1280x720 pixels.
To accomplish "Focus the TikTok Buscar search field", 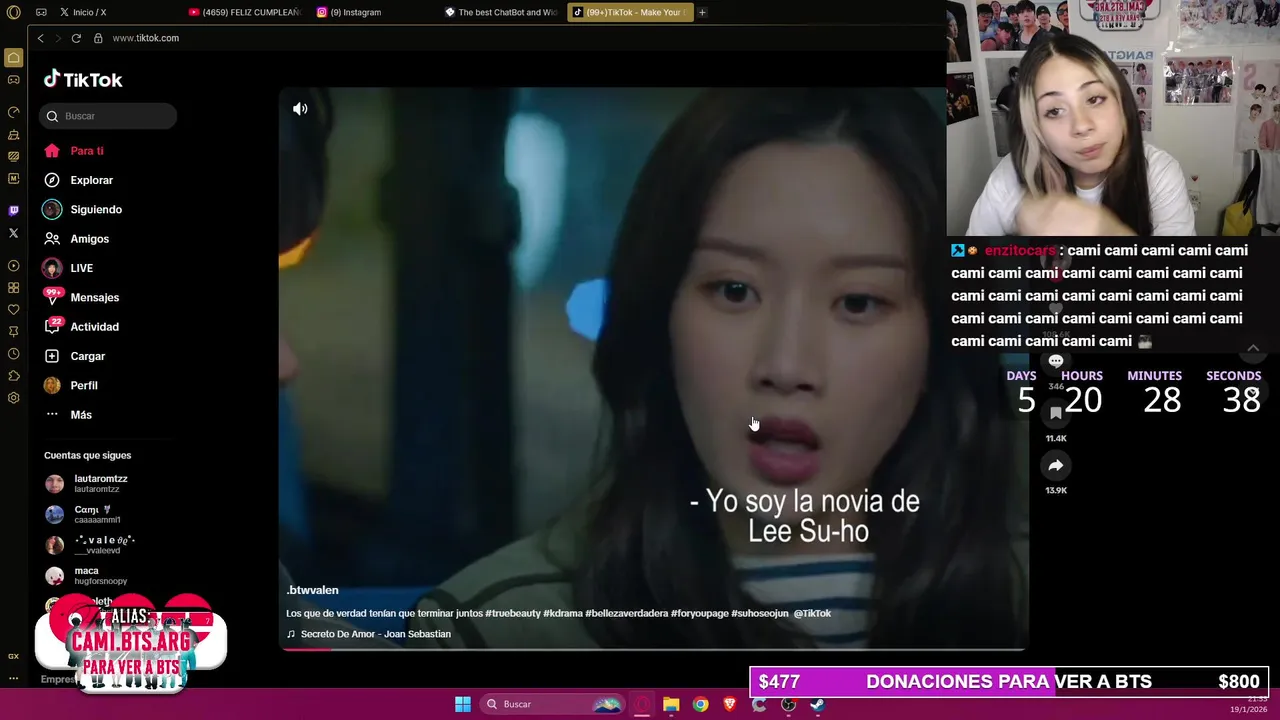I will click(x=108, y=116).
